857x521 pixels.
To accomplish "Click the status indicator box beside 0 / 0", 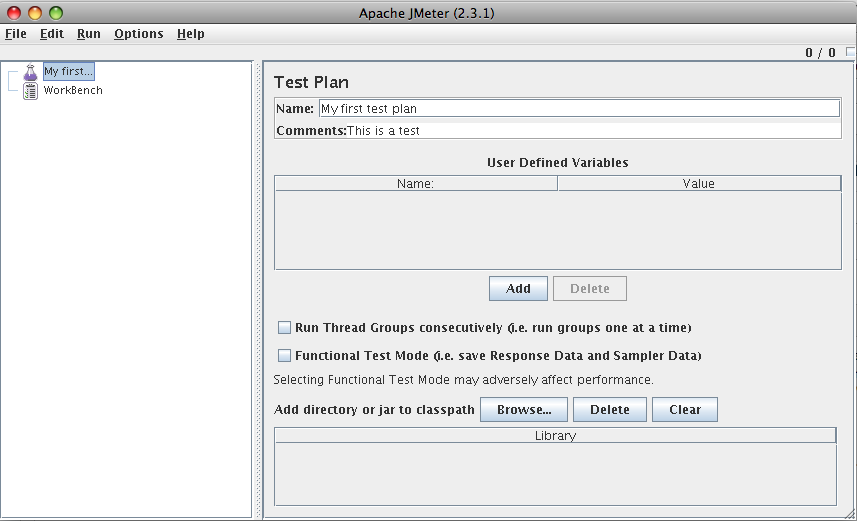I will click(x=850, y=52).
